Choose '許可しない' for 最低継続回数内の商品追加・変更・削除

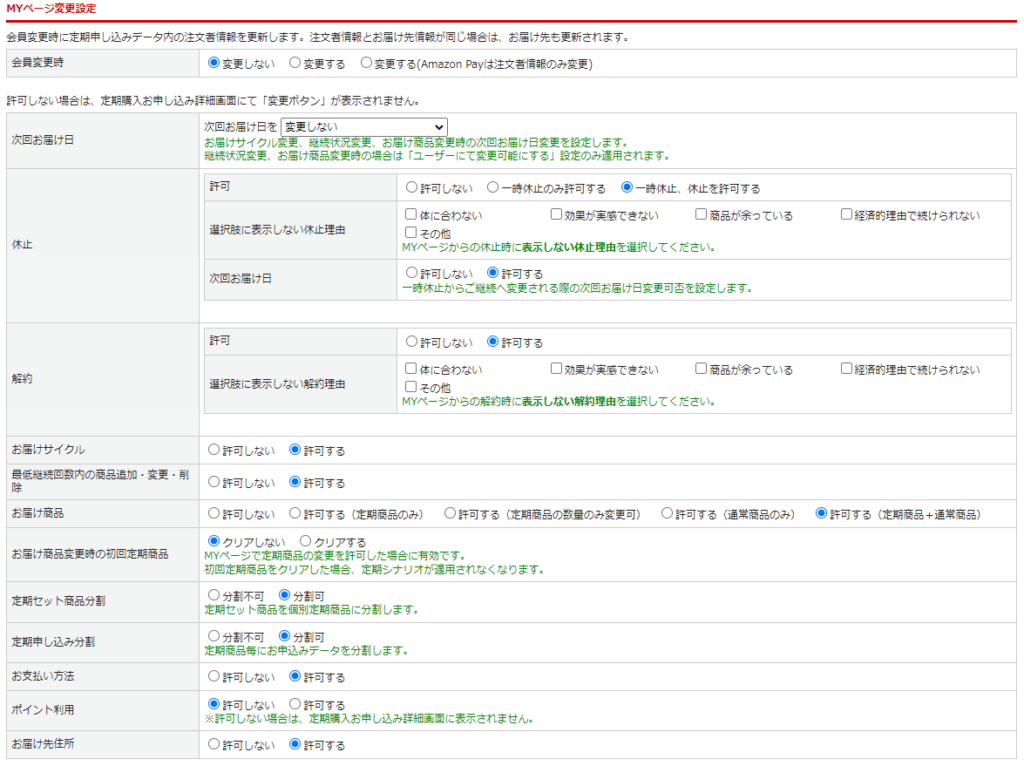(214, 482)
